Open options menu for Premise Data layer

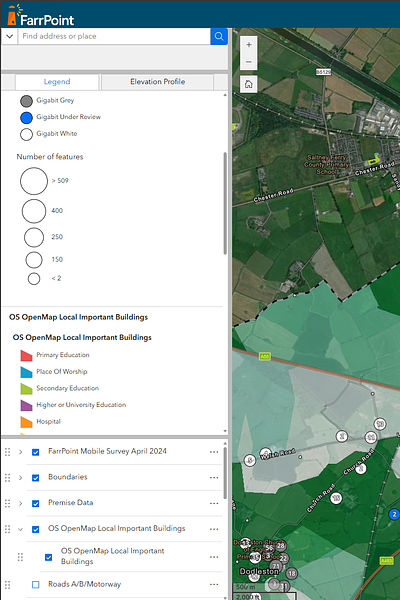214,504
